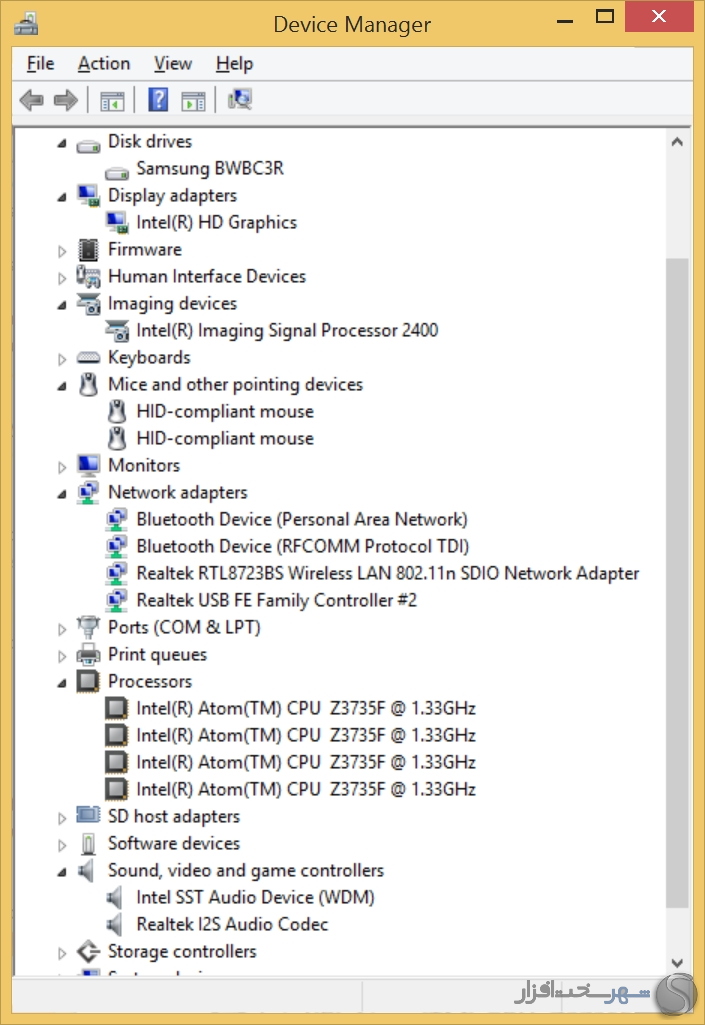Click the Software devices icon
This screenshot has width=705, height=1025.
(88, 843)
